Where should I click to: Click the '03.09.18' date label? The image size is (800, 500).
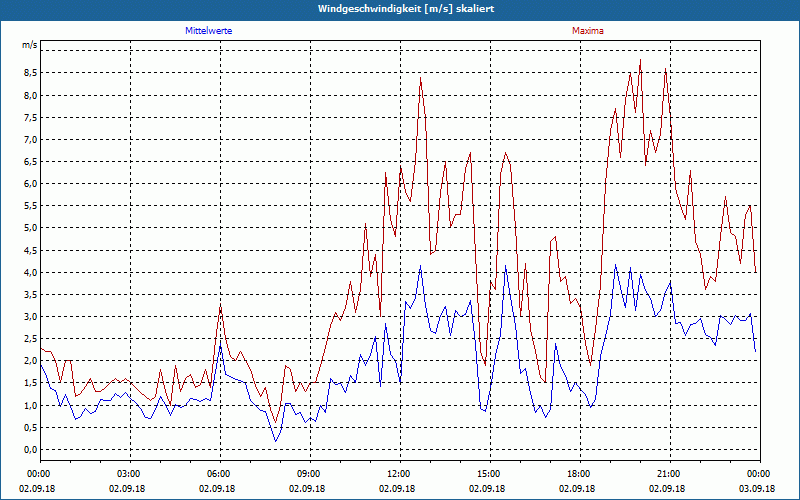coord(757,488)
